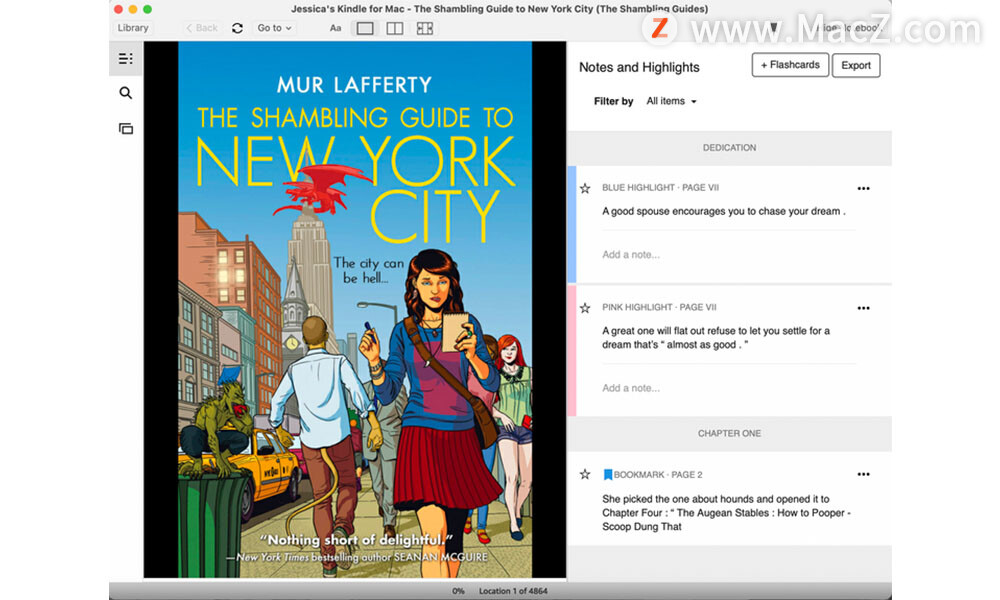This screenshot has height=600, width=1000.
Task: Click 'Location 1 of 4864' in status bar
Action: [x=513, y=591]
